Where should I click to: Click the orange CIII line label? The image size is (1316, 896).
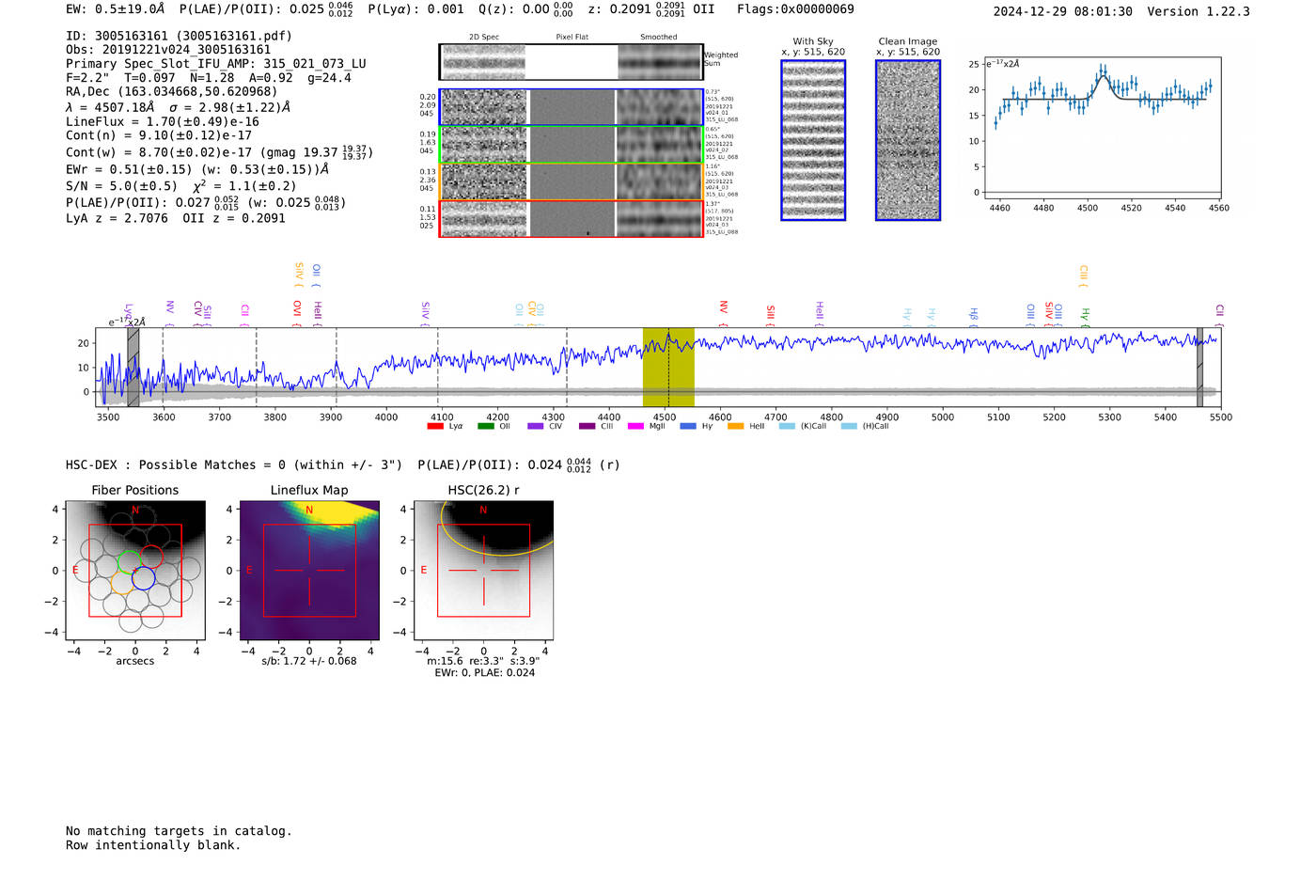1083,275
